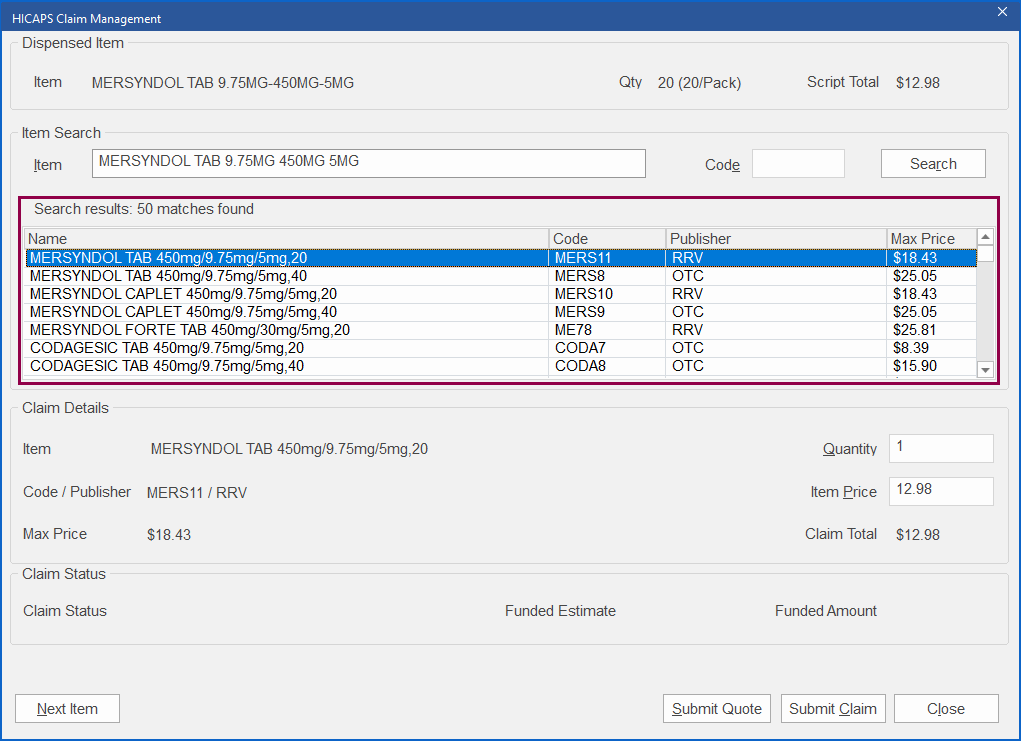Select CODAGESIC TAB row with code CODA7
Image resolution: width=1021 pixels, height=741 pixels.
tap(288, 348)
